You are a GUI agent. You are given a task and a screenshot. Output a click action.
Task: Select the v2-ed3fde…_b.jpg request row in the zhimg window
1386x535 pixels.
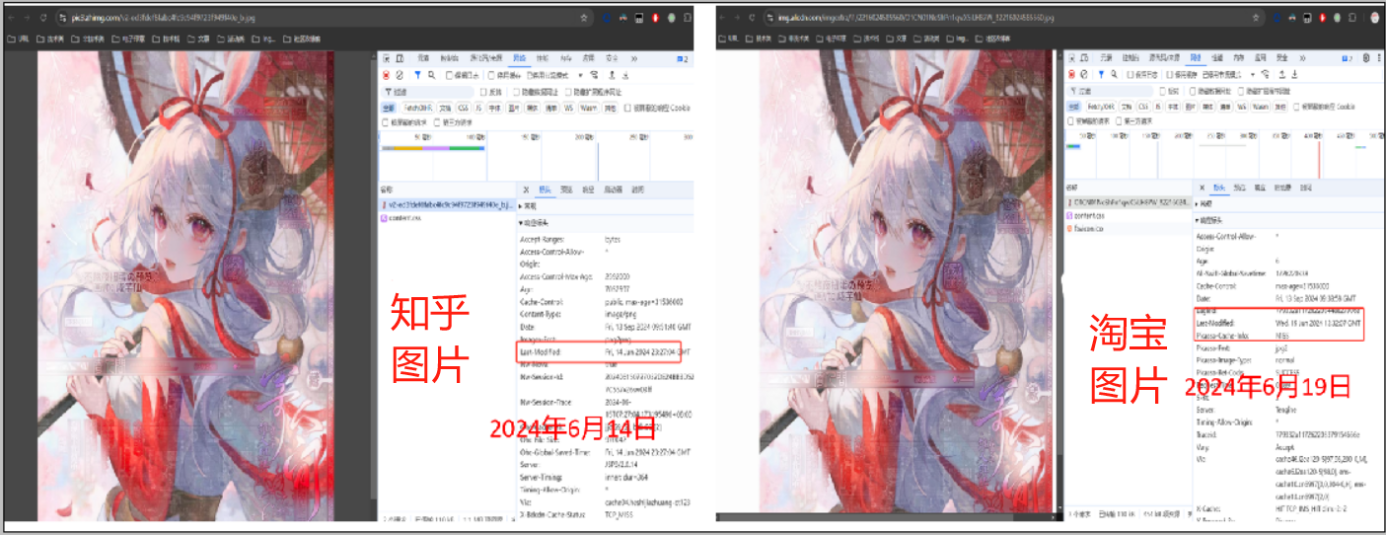pos(448,205)
